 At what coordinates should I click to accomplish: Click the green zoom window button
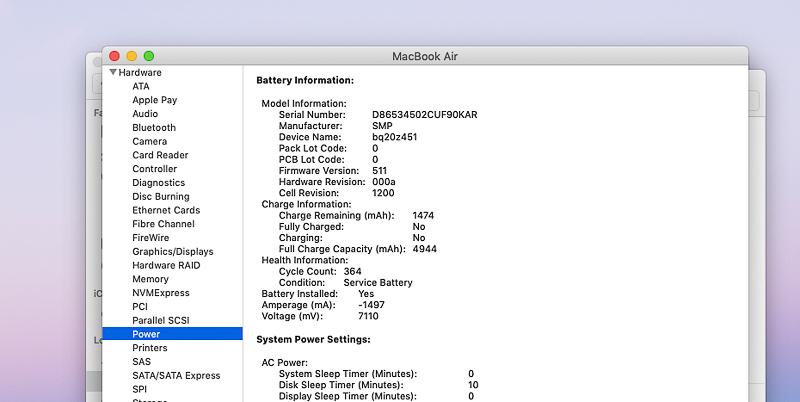[x=148, y=56]
